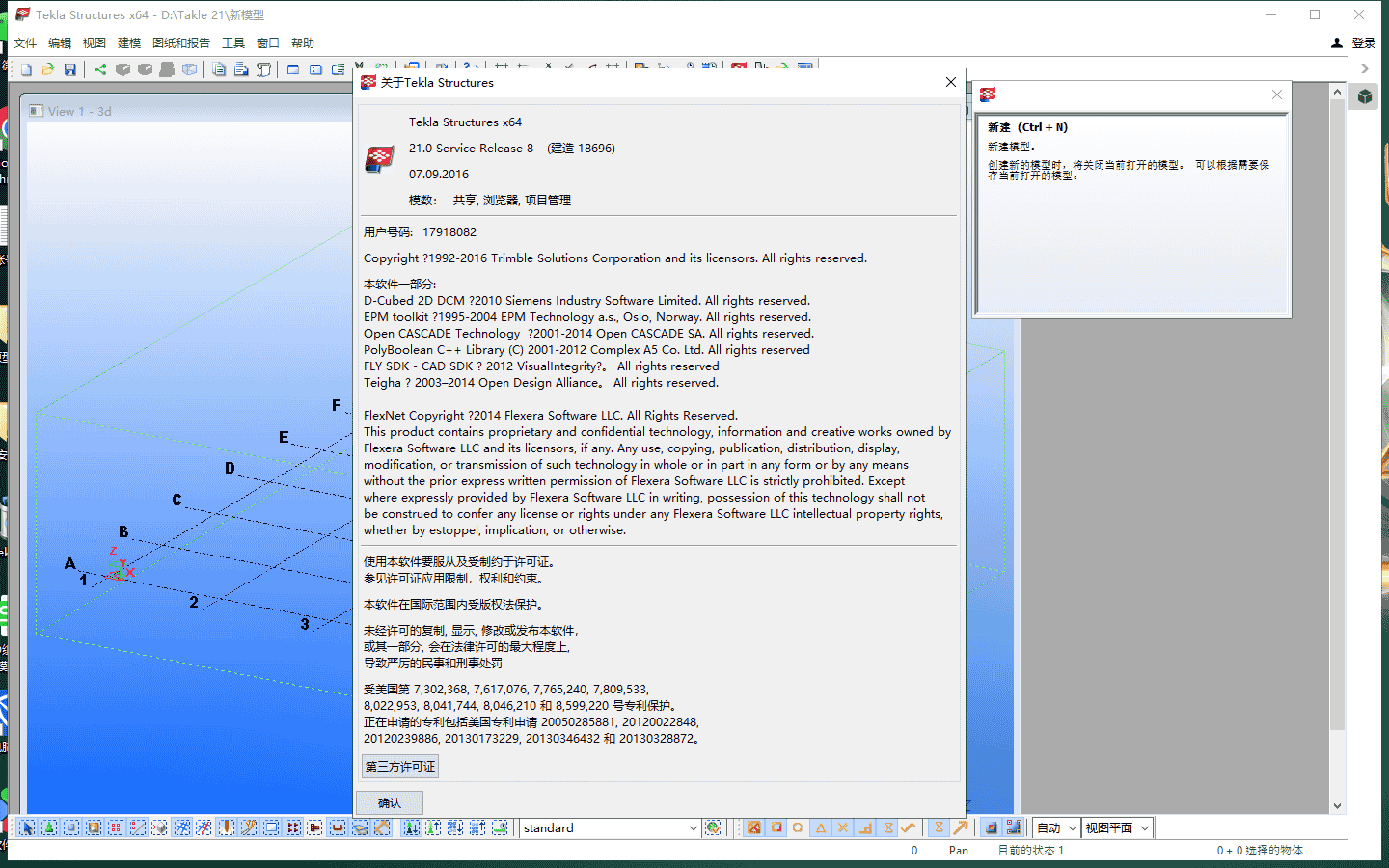This screenshot has width=1389, height=868.
Task: Save the model with the Save icon
Action: click(69, 68)
